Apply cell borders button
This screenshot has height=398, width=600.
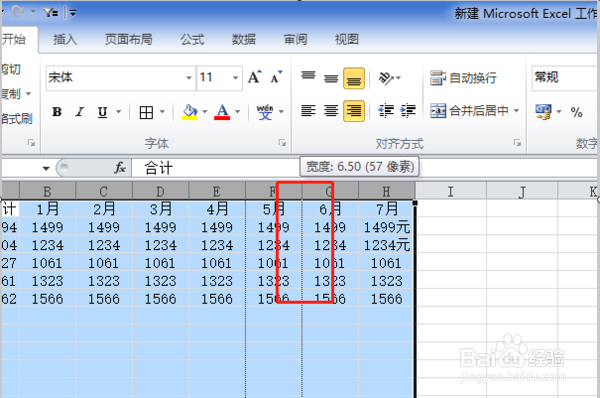coord(146,112)
